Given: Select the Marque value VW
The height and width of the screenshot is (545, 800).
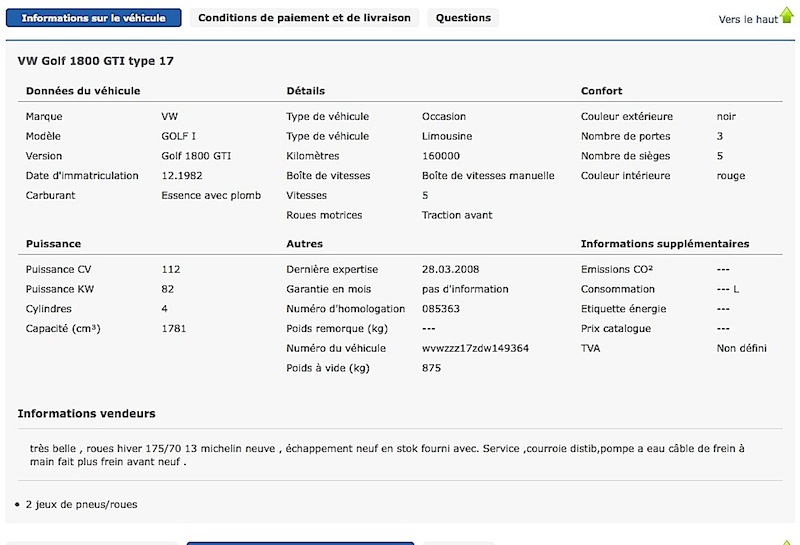Looking at the screenshot, I should click(169, 116).
